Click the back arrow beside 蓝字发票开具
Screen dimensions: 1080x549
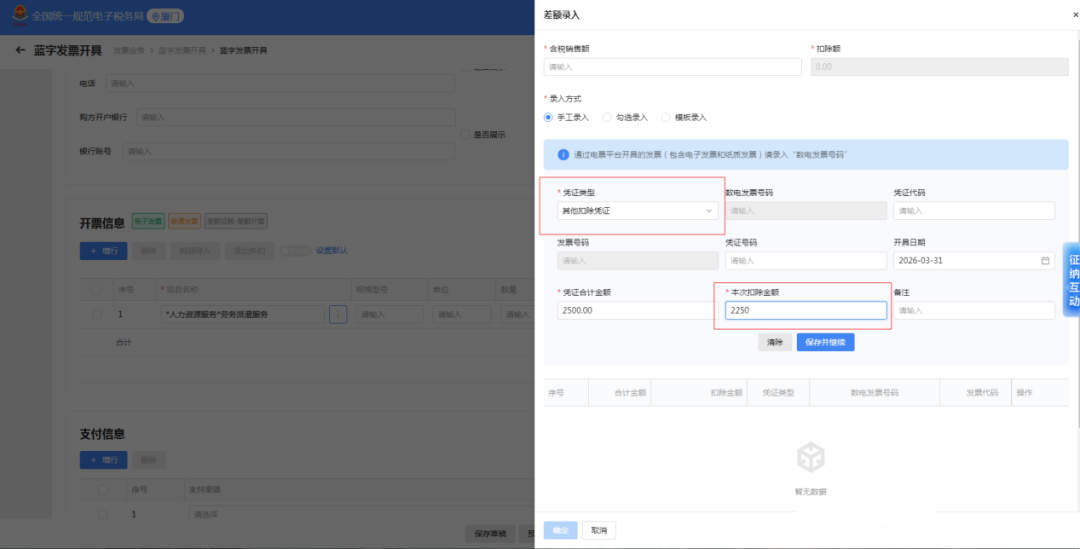(20, 50)
